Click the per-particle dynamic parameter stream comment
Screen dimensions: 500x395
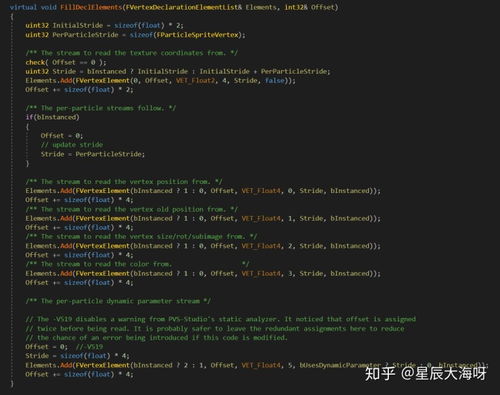point(118,301)
